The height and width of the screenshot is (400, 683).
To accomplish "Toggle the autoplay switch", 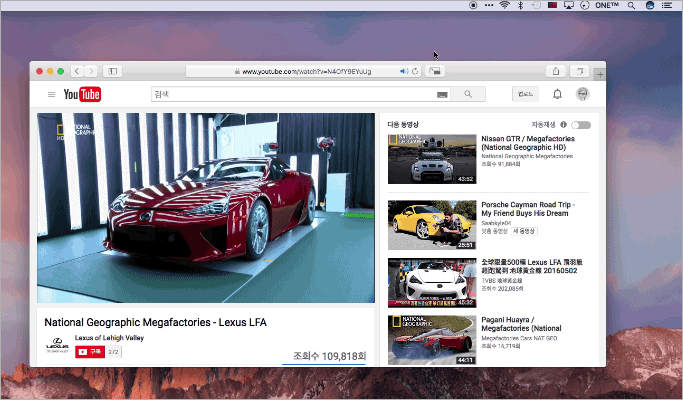I will [x=581, y=125].
